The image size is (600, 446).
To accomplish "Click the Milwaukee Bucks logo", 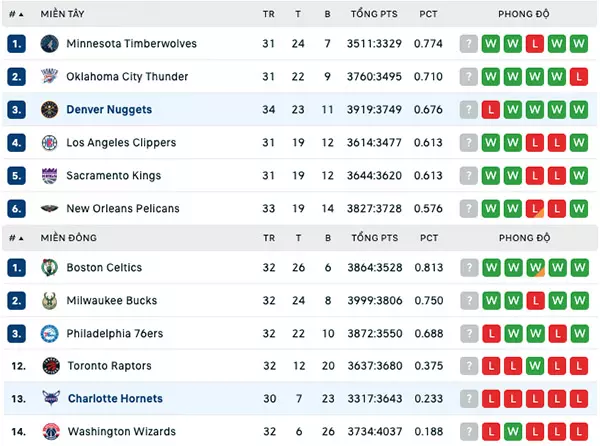I will 49,301.
